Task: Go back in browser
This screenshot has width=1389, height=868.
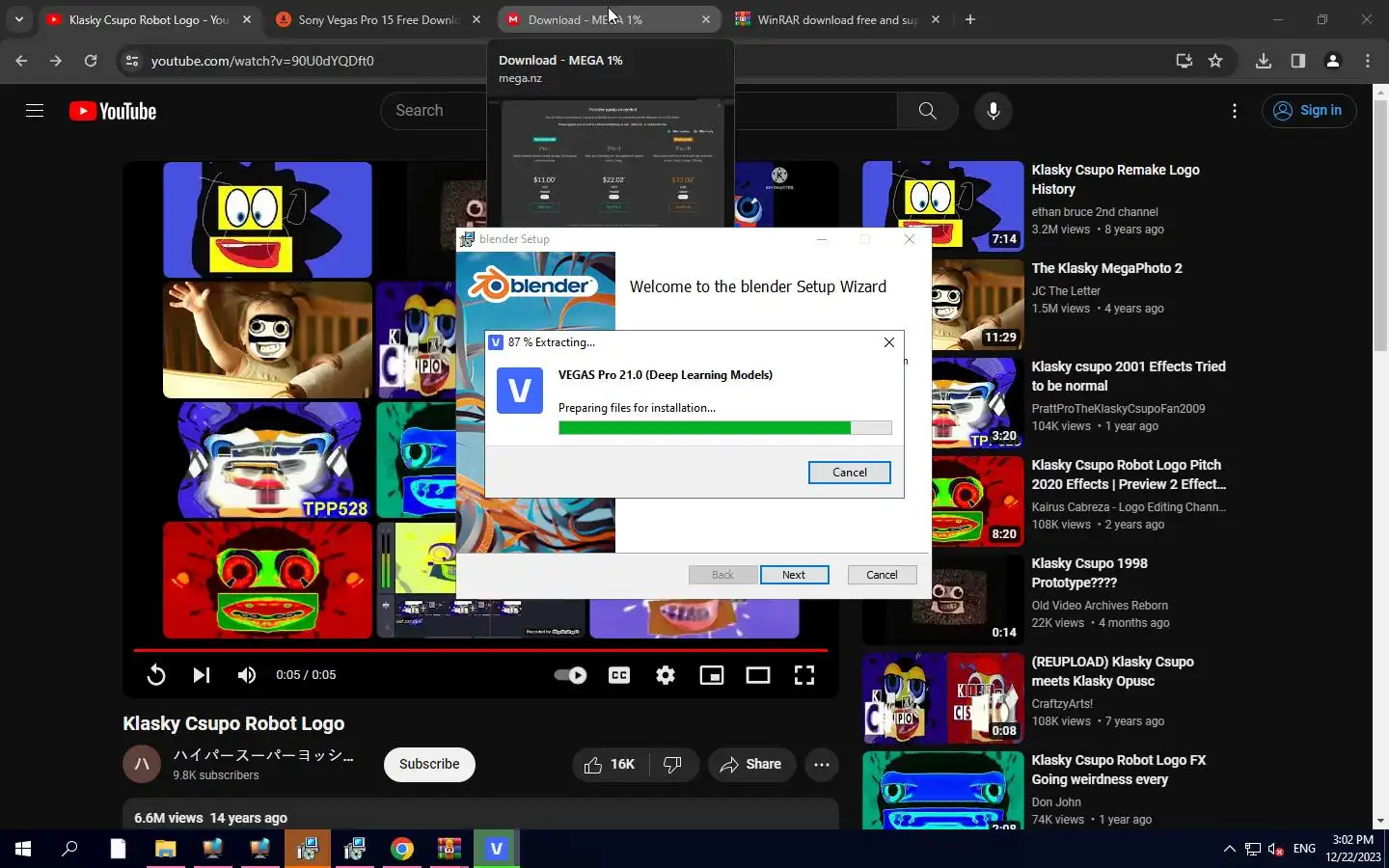Action: (21, 61)
